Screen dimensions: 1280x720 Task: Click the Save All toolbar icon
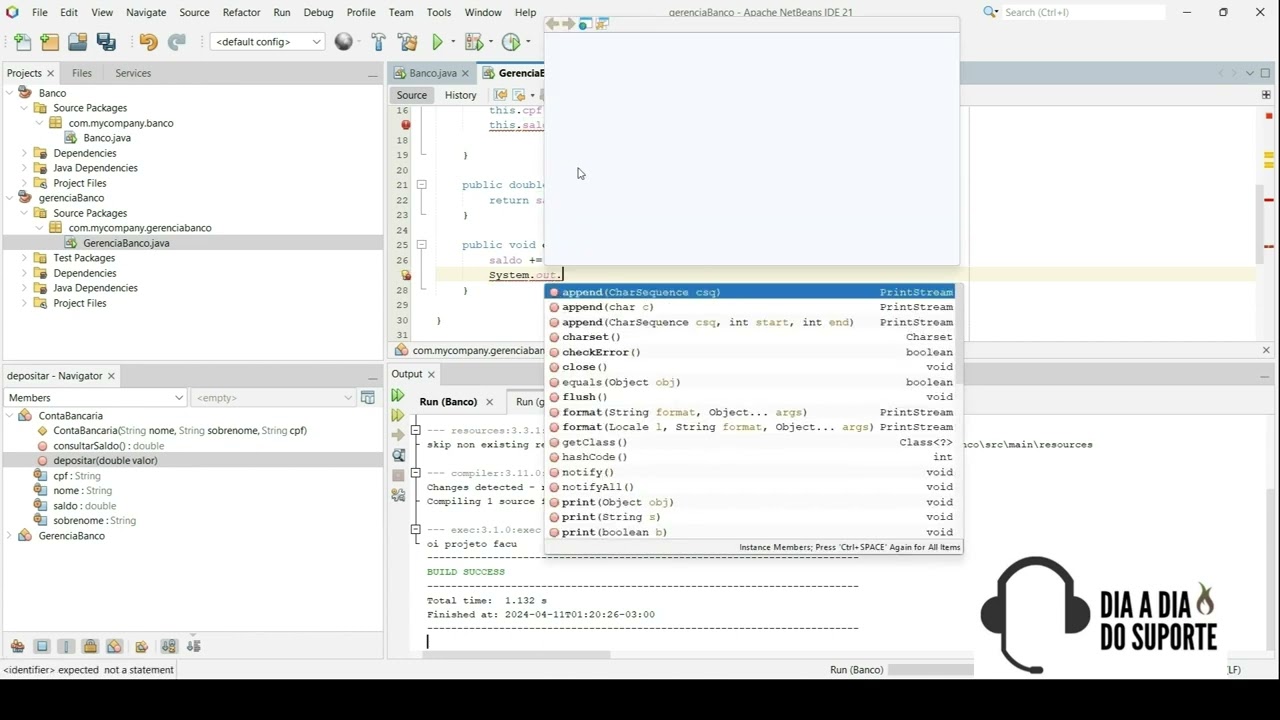pyautogui.click(x=106, y=42)
